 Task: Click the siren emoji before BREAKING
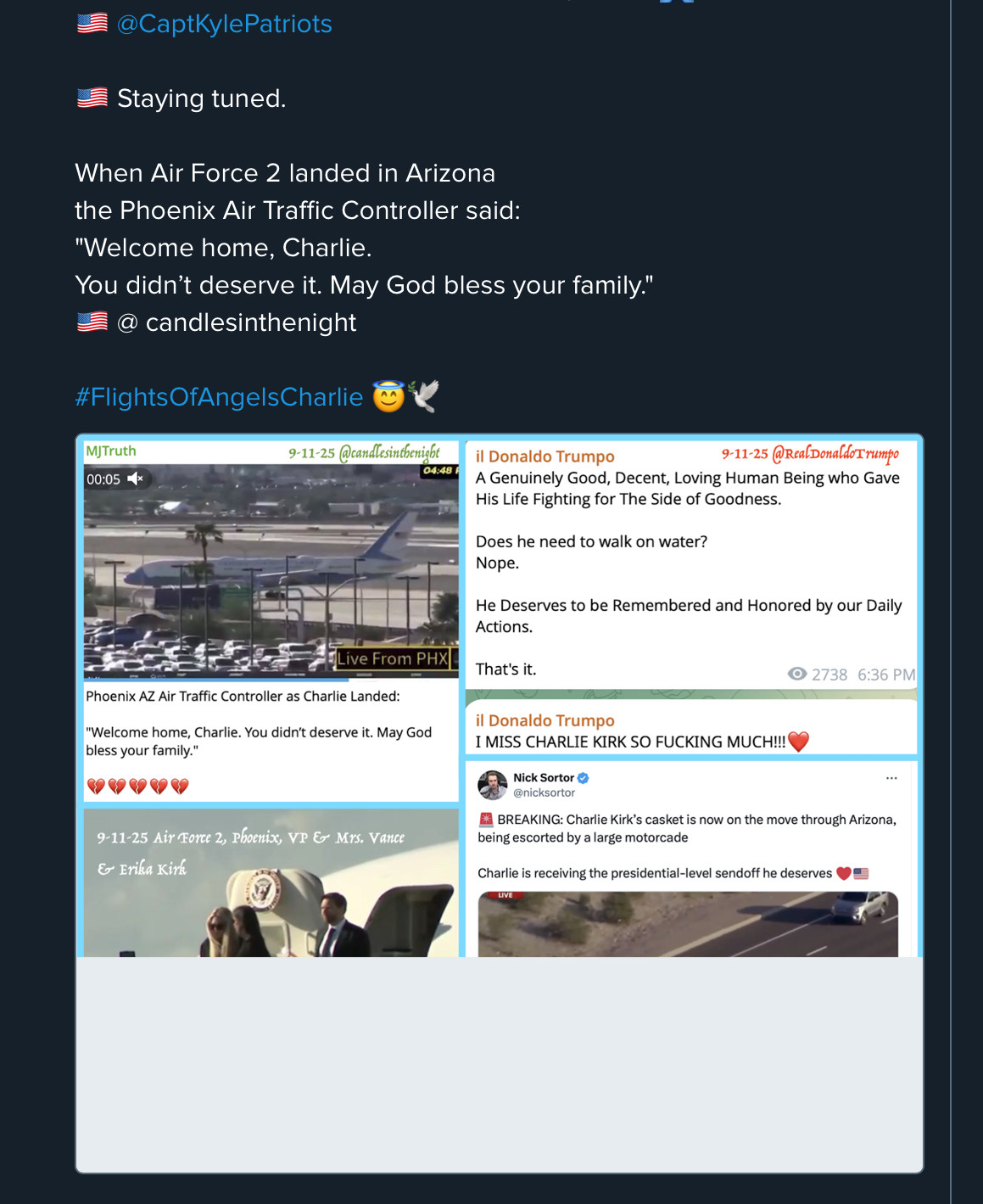[486, 820]
